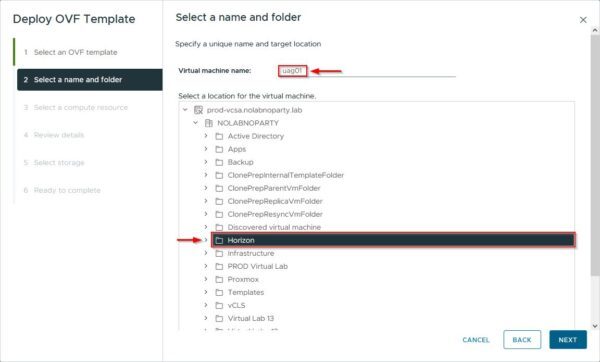Focus the Virtual machine name field
The width and height of the screenshot is (600, 362).
[367, 71]
